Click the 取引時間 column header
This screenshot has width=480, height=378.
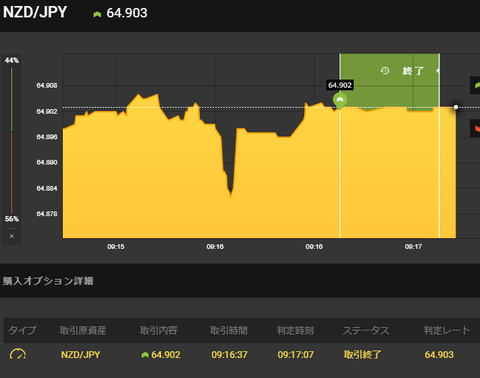pyautogui.click(x=229, y=330)
